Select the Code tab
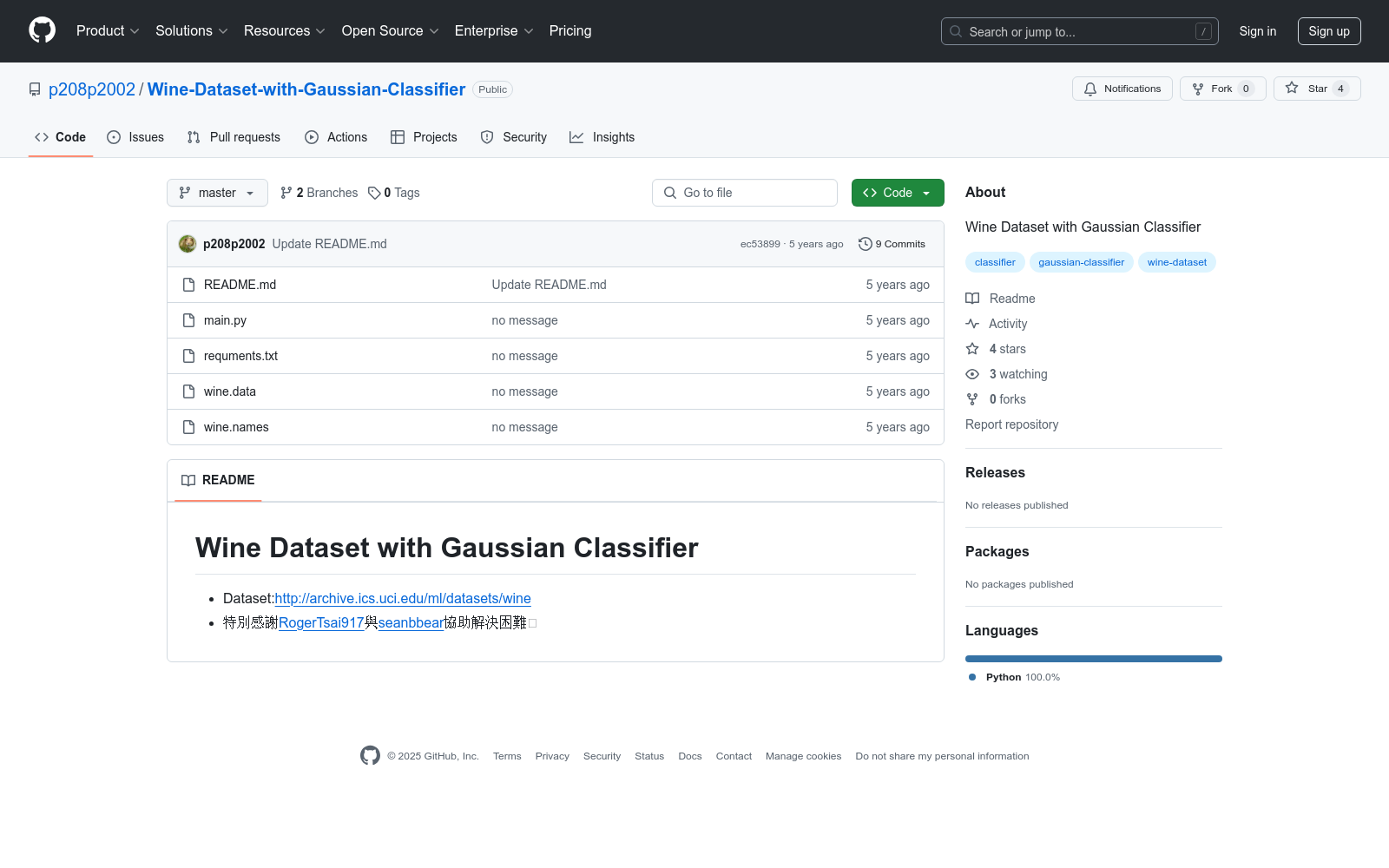1389x868 pixels. coord(60,137)
